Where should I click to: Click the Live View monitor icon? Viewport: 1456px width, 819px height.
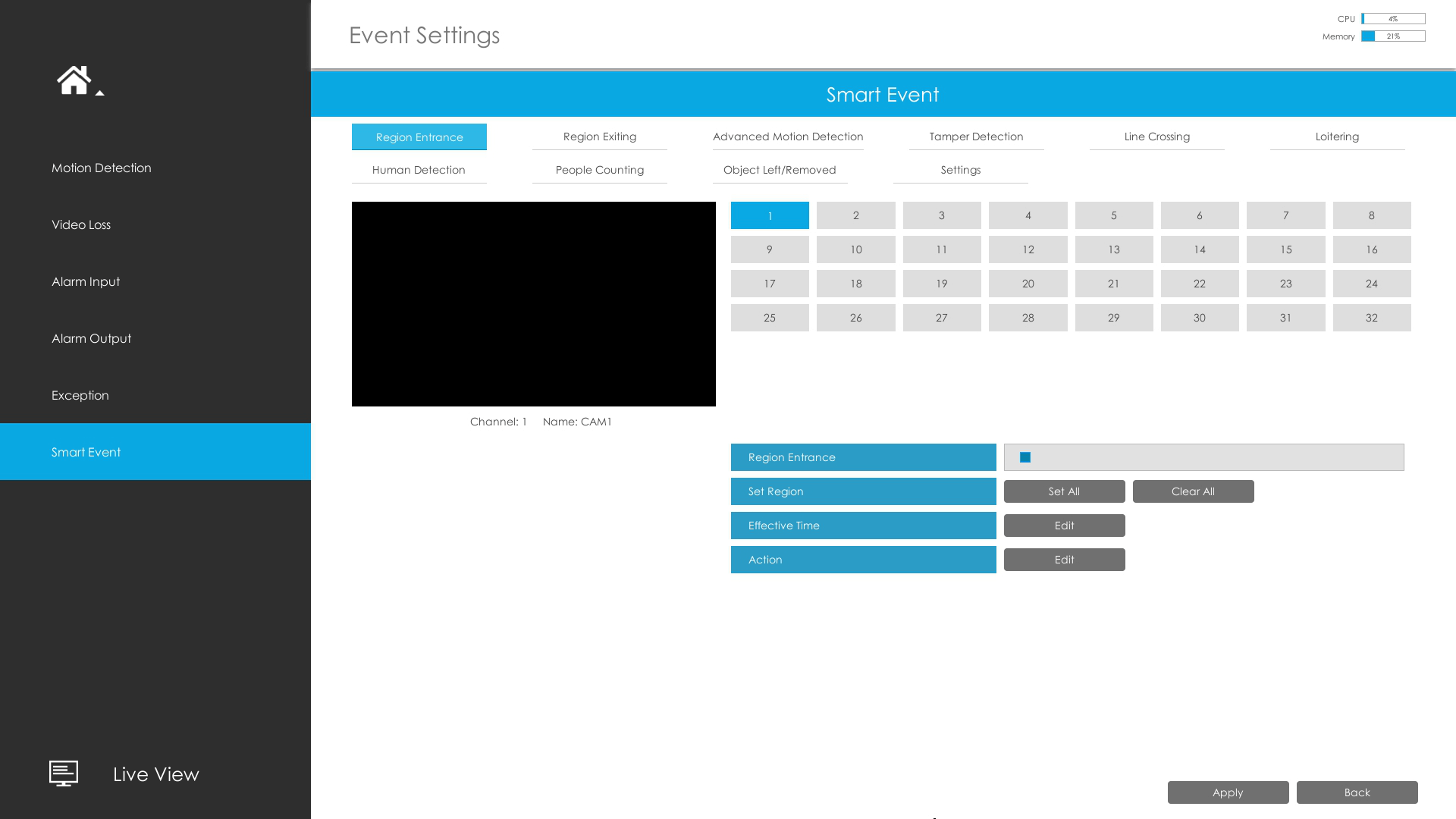click(x=64, y=773)
